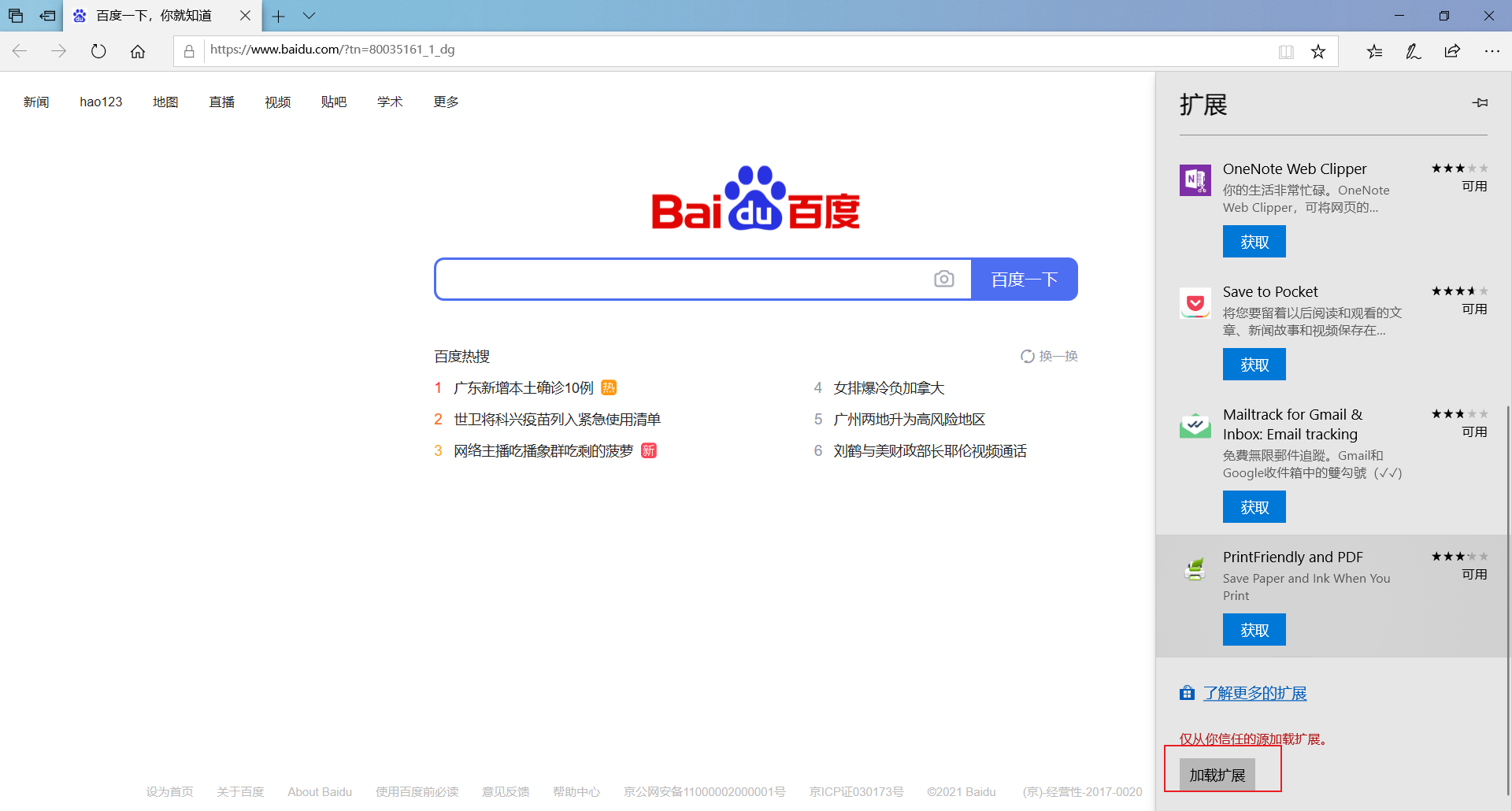Share this page using the share icon
Image resolution: width=1512 pixels, height=811 pixels.
pyautogui.click(x=1452, y=51)
